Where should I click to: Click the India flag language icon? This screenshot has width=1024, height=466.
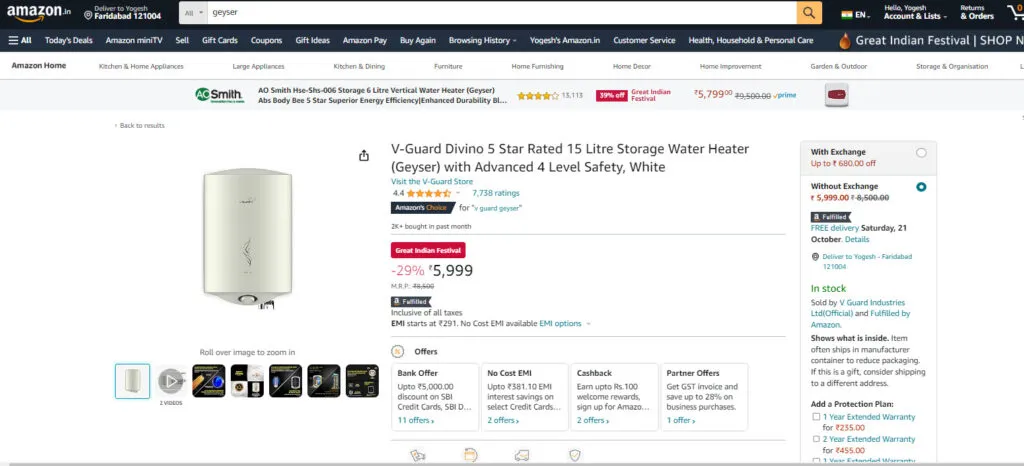click(847, 15)
